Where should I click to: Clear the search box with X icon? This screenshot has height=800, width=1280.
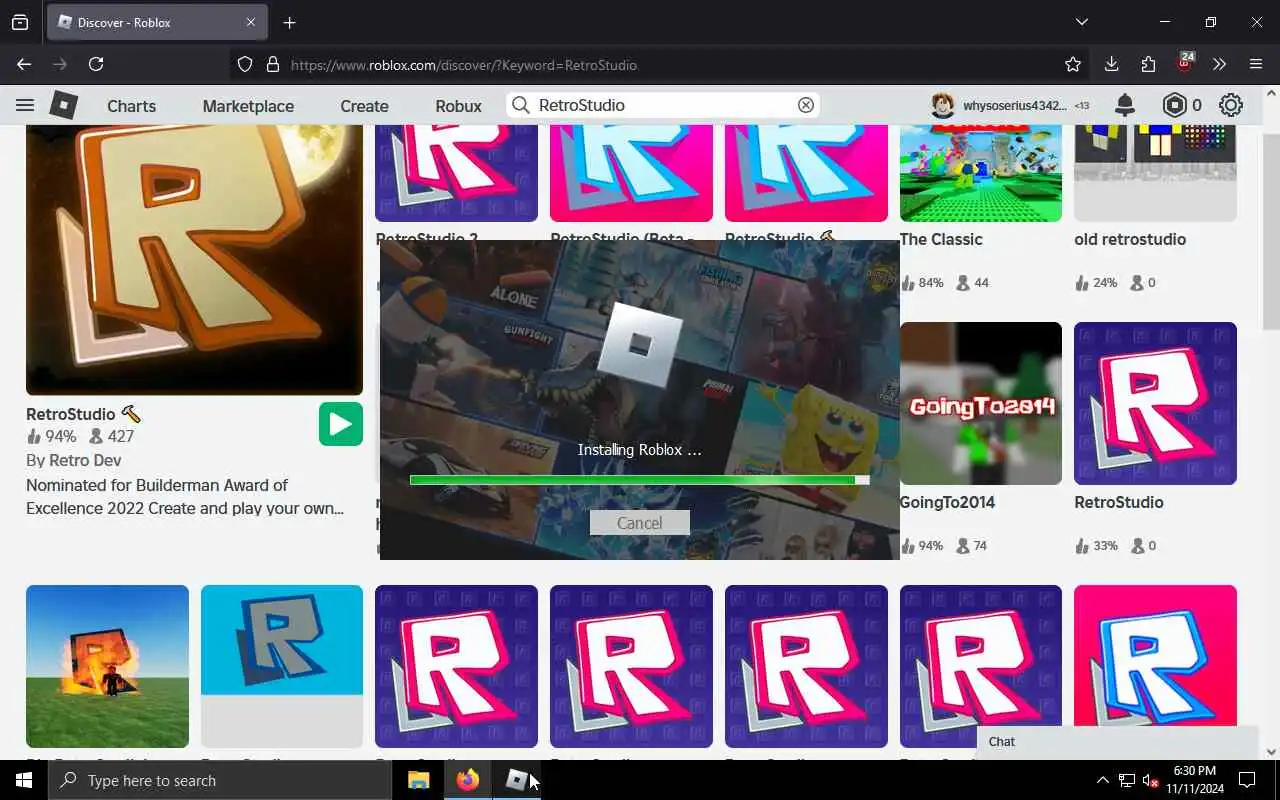(805, 105)
